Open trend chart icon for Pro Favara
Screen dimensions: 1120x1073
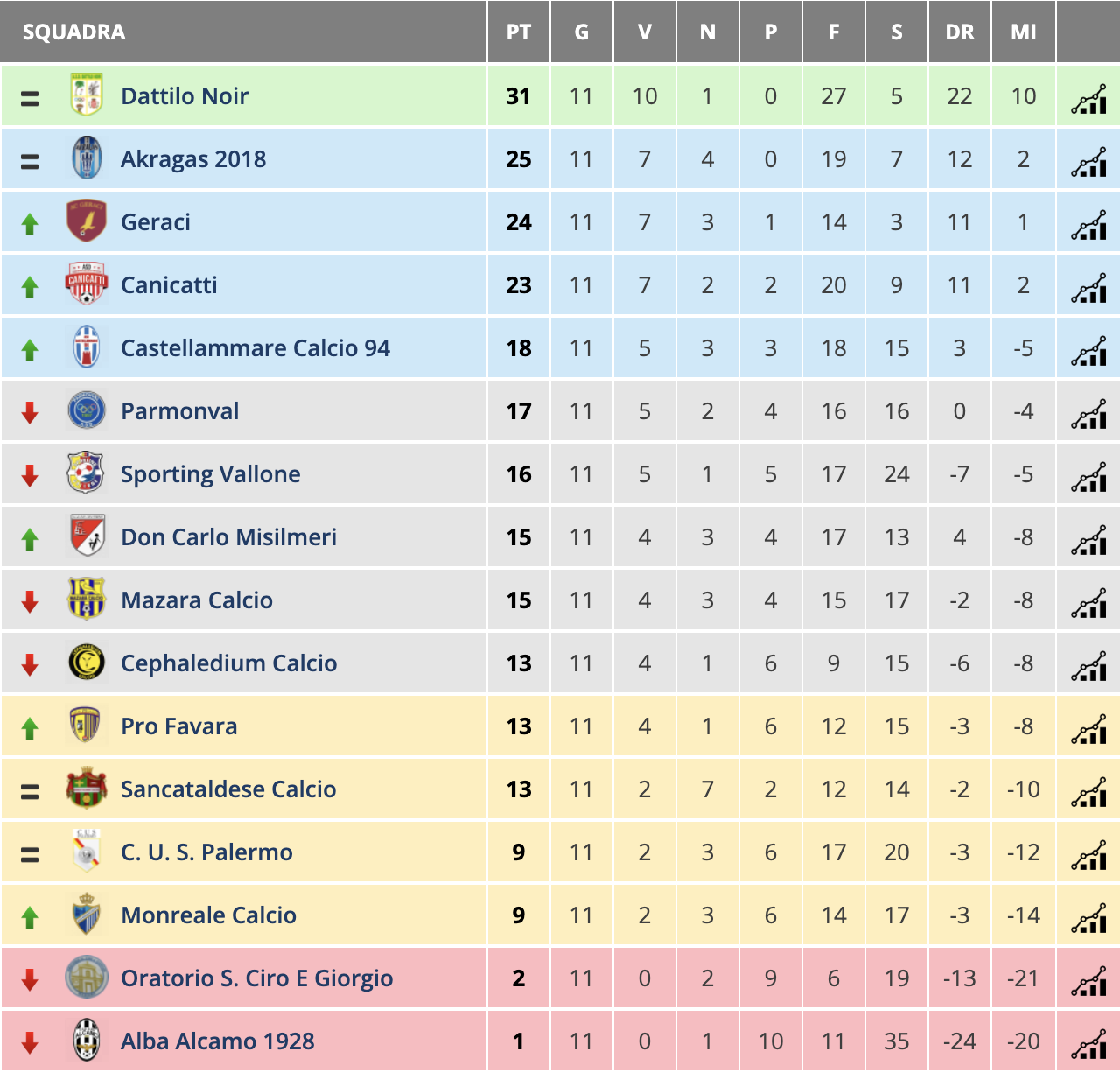coord(1088,729)
